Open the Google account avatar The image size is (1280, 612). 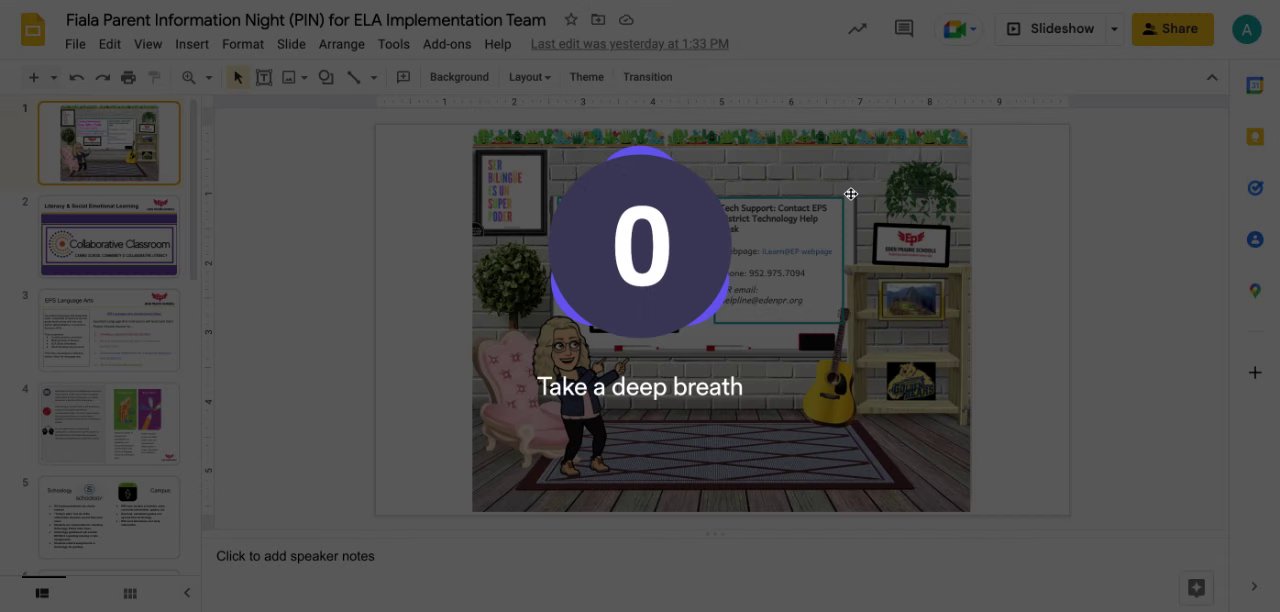pos(1247,29)
